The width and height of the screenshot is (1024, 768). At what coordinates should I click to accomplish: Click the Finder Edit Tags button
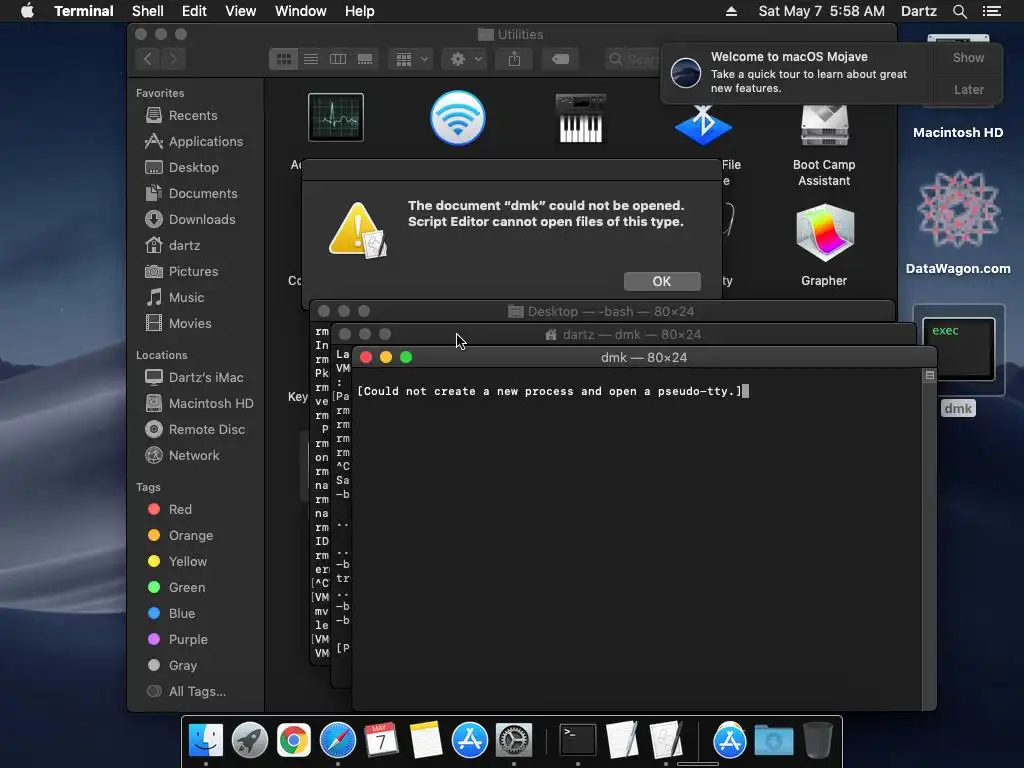click(560, 59)
